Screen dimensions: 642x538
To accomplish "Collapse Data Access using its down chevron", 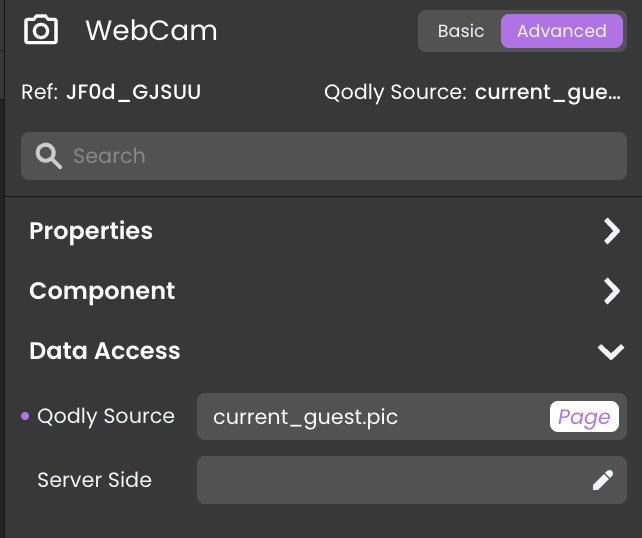I will [x=610, y=351].
